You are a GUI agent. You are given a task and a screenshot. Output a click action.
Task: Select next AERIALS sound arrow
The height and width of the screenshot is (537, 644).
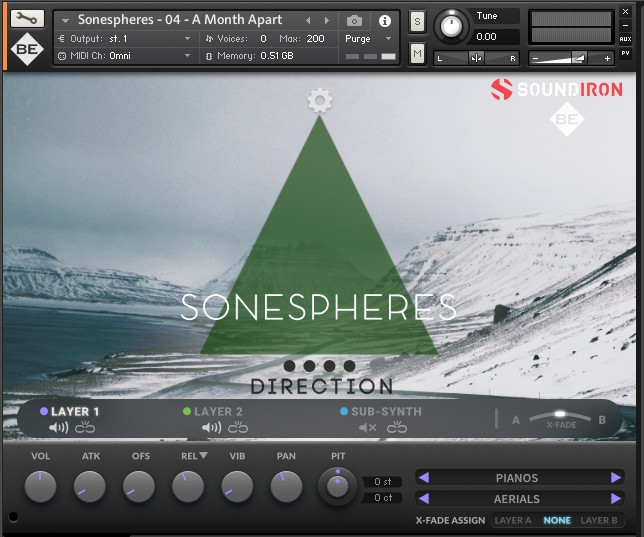coord(616,499)
